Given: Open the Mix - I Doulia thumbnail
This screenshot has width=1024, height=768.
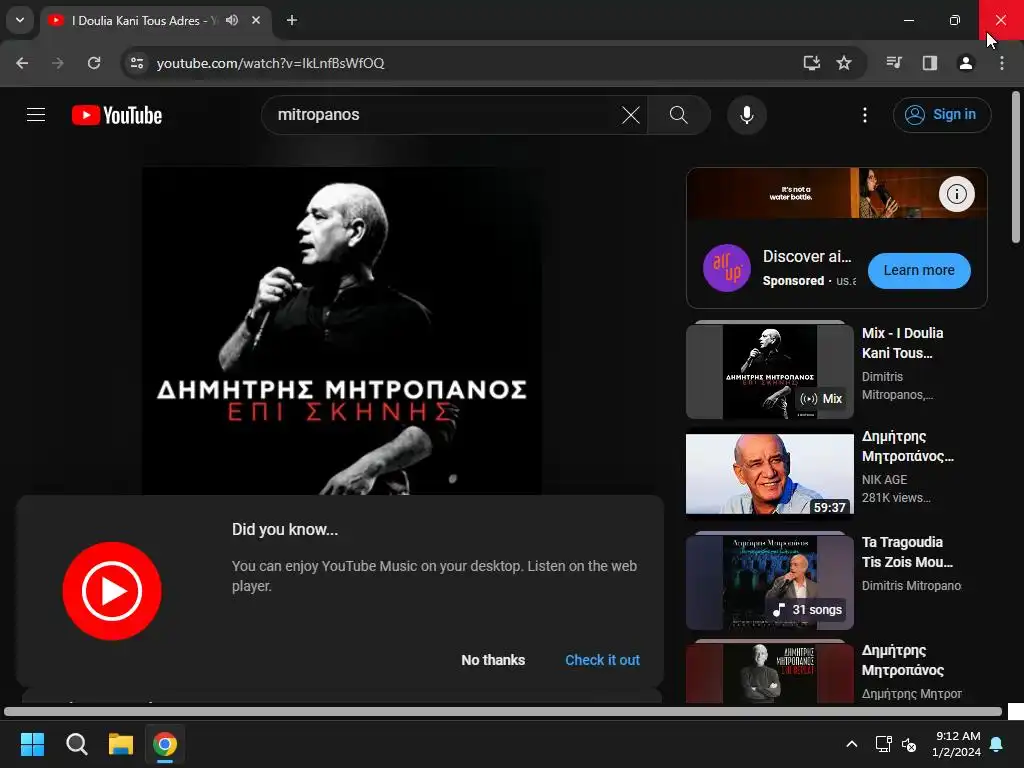Looking at the screenshot, I should [769, 371].
